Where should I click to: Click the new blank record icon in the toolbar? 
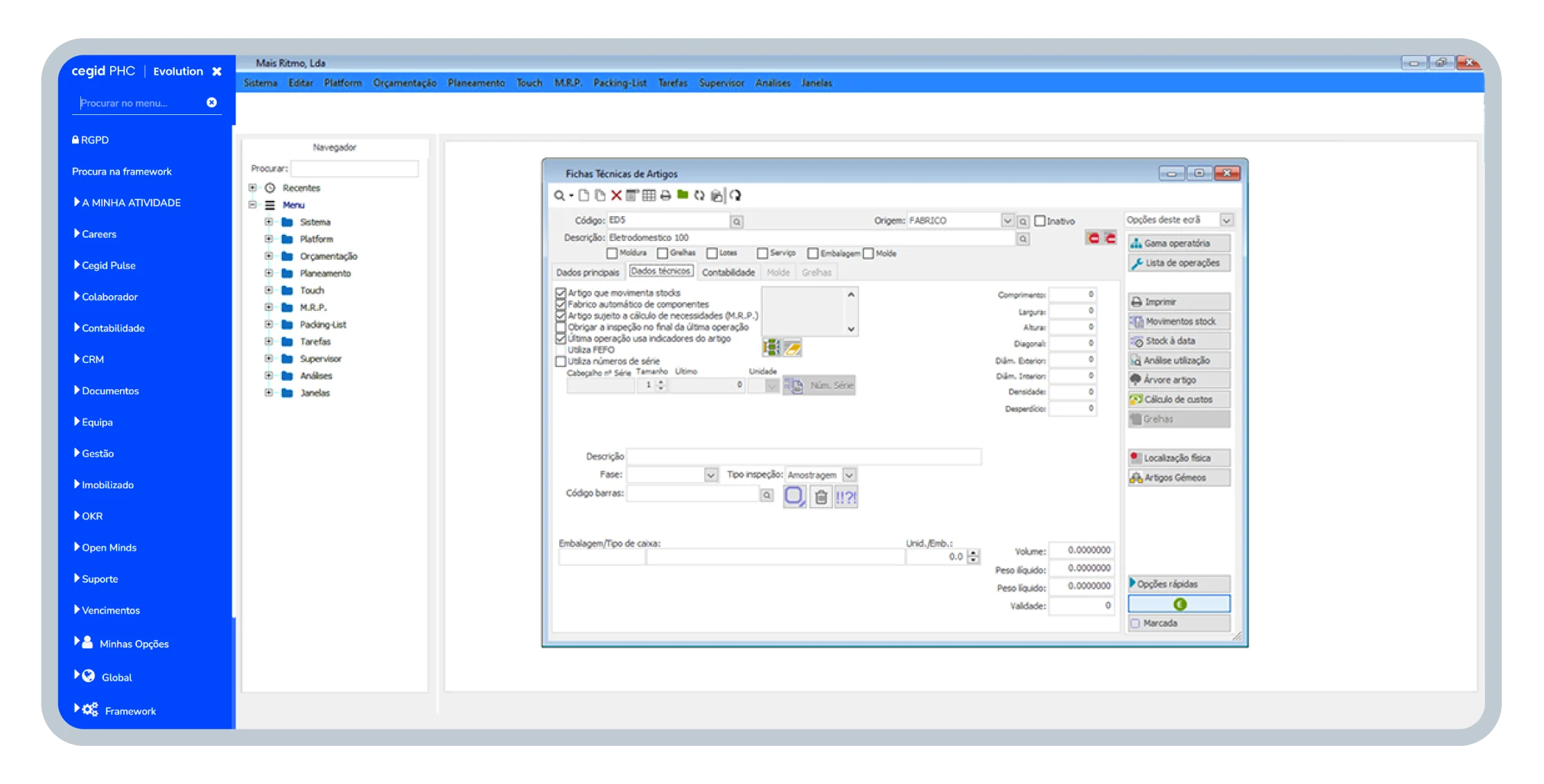584,196
